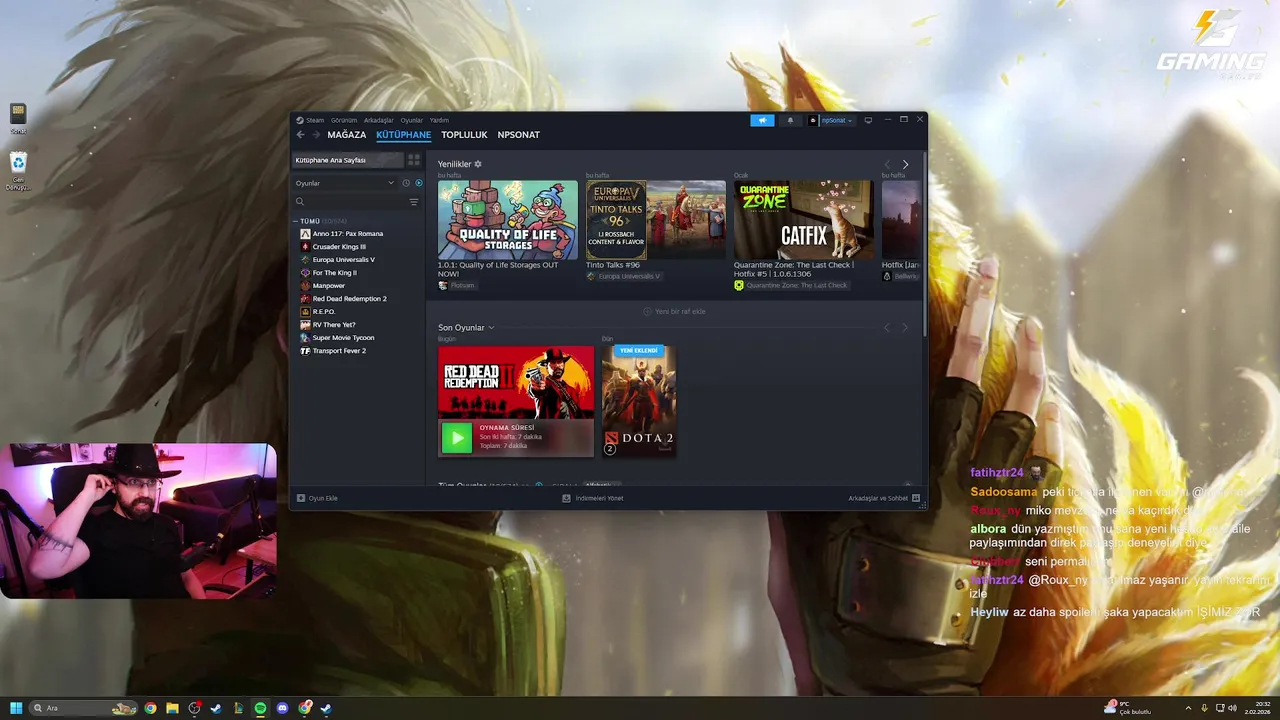Open friends chat icon at bottom right
This screenshot has height=720, width=1280.
(916, 498)
